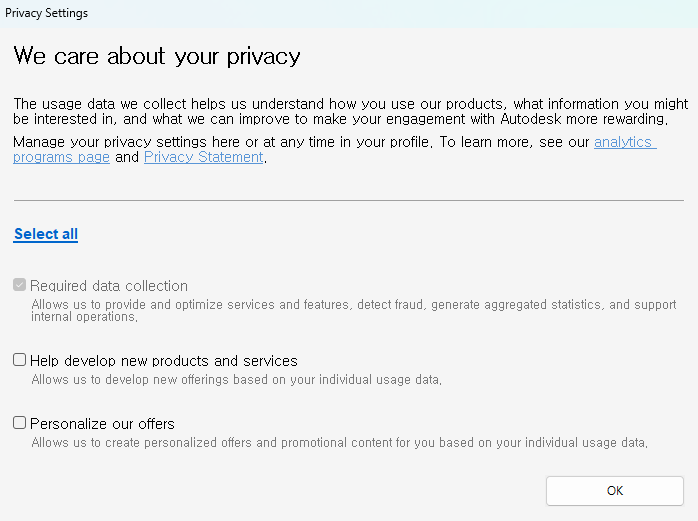698x521 pixels.
Task: Click description about personalized offers and promotional content
Action: pos(339,443)
